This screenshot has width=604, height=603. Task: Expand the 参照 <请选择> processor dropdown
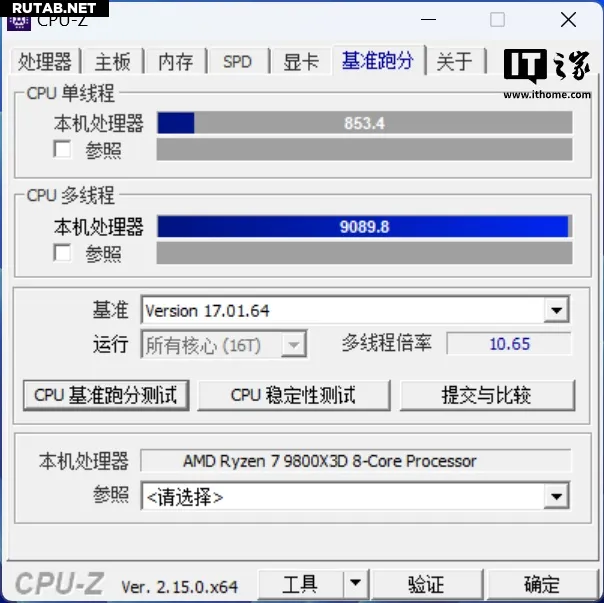pos(556,496)
